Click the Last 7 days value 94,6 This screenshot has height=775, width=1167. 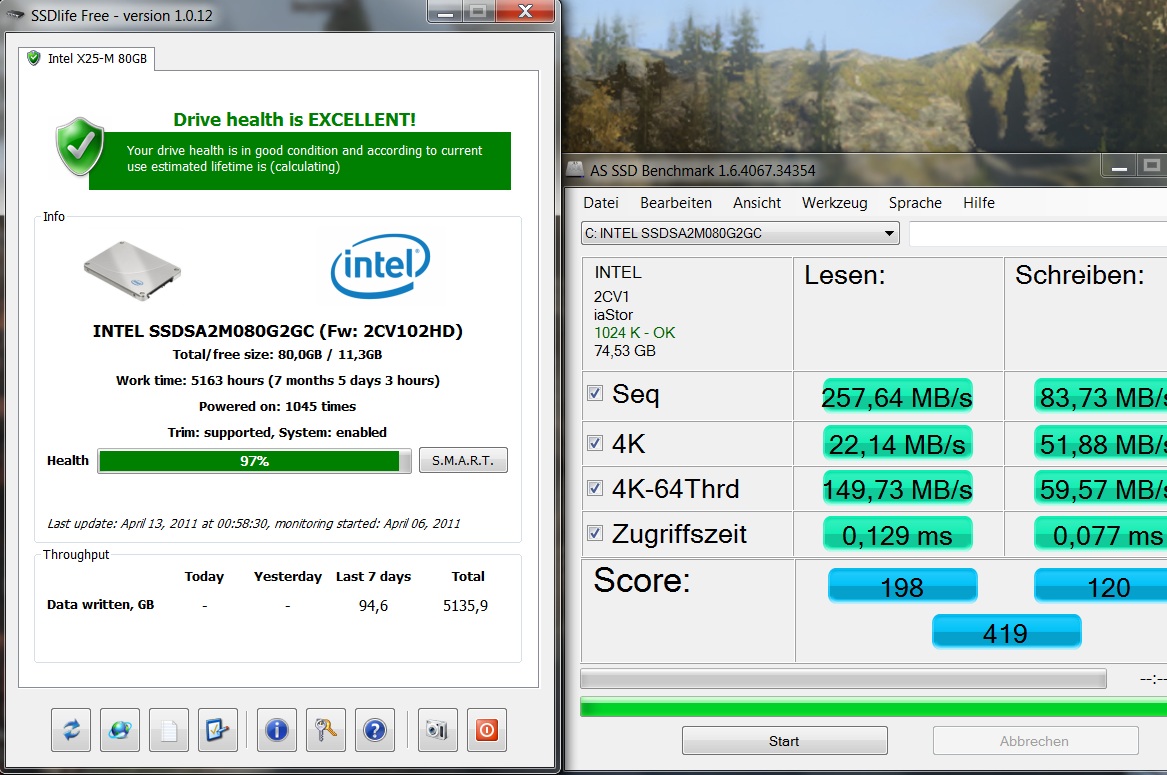tap(373, 605)
